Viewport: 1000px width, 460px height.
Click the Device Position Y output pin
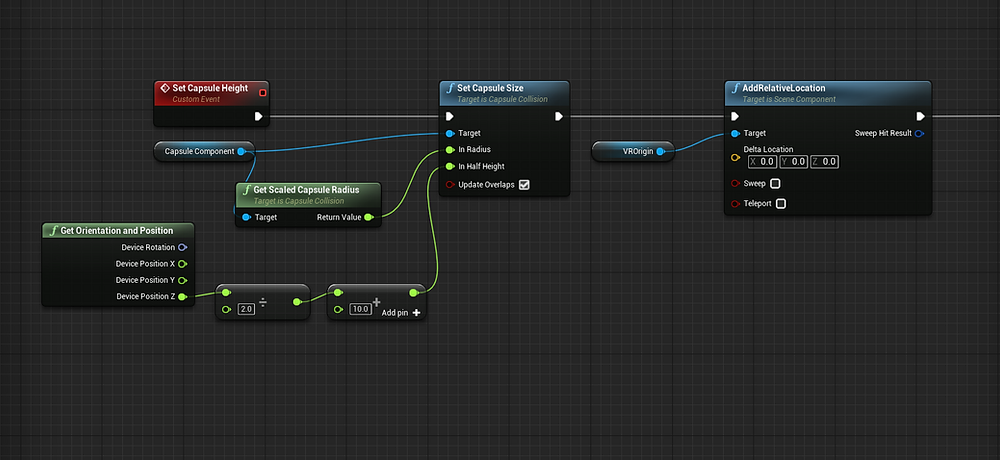182,280
